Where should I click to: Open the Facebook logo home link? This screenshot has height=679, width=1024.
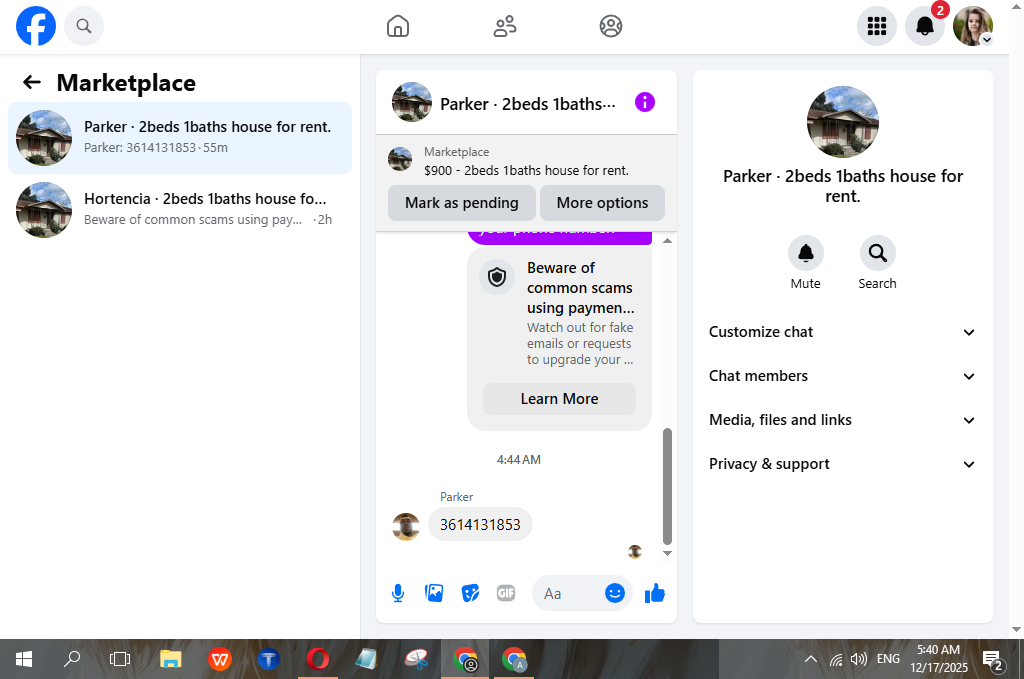coord(36,26)
